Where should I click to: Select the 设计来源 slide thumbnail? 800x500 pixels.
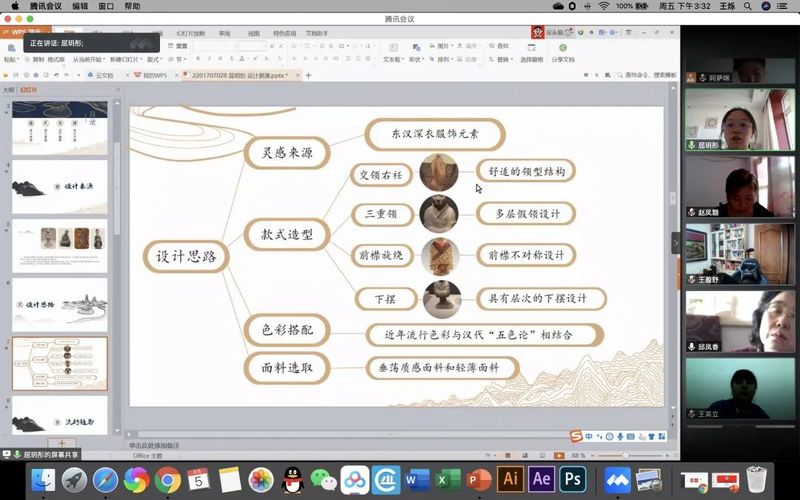[60, 187]
